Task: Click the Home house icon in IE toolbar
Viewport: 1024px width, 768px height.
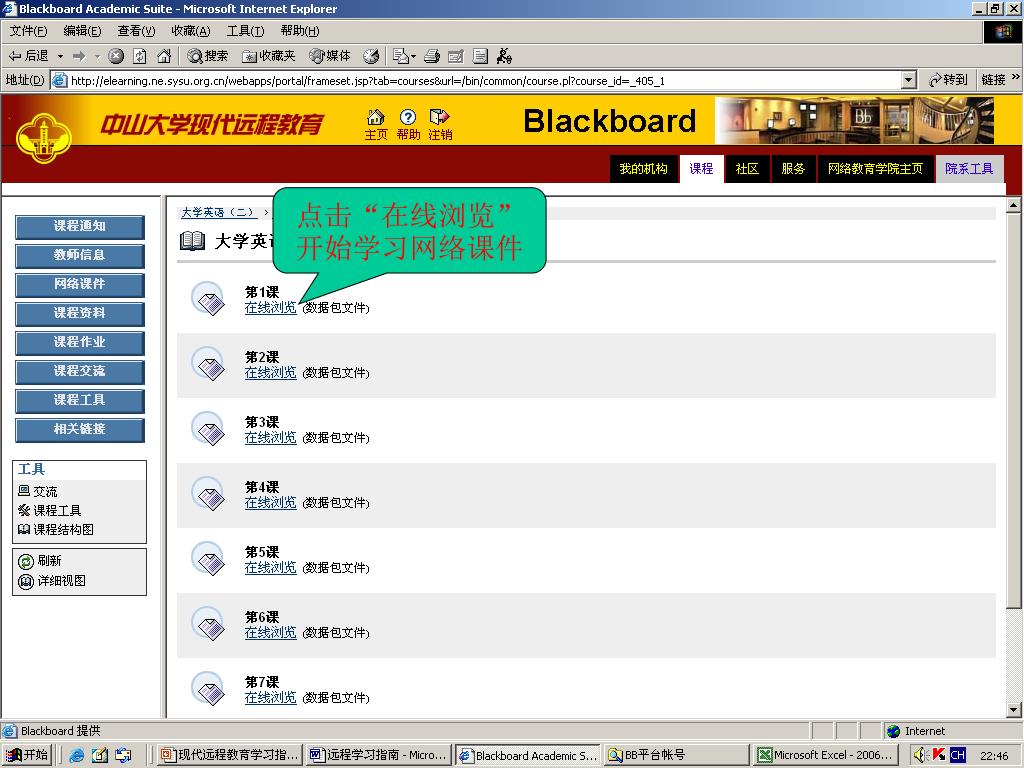Action: 164,56
